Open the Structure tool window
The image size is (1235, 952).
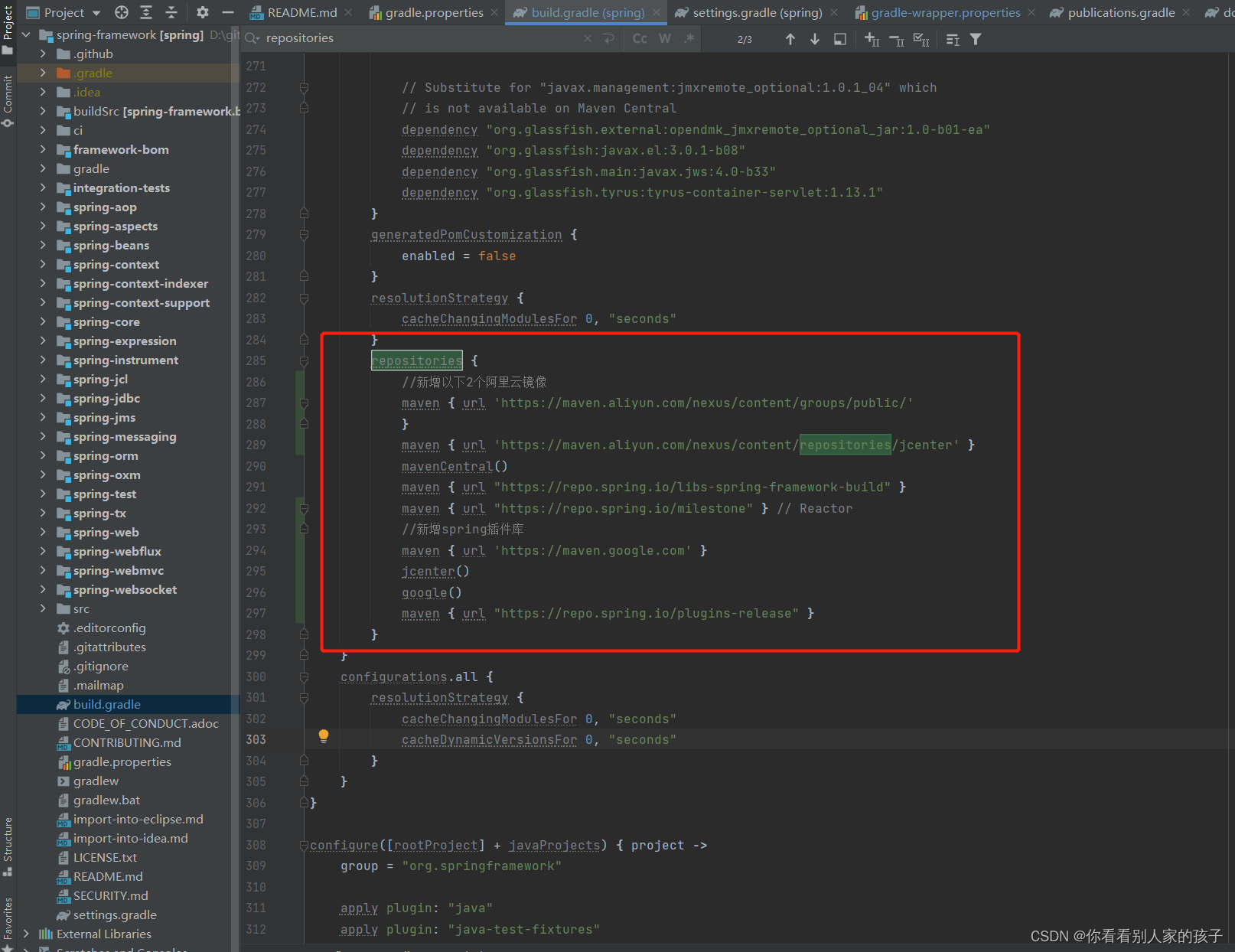pyautogui.click(x=8, y=846)
